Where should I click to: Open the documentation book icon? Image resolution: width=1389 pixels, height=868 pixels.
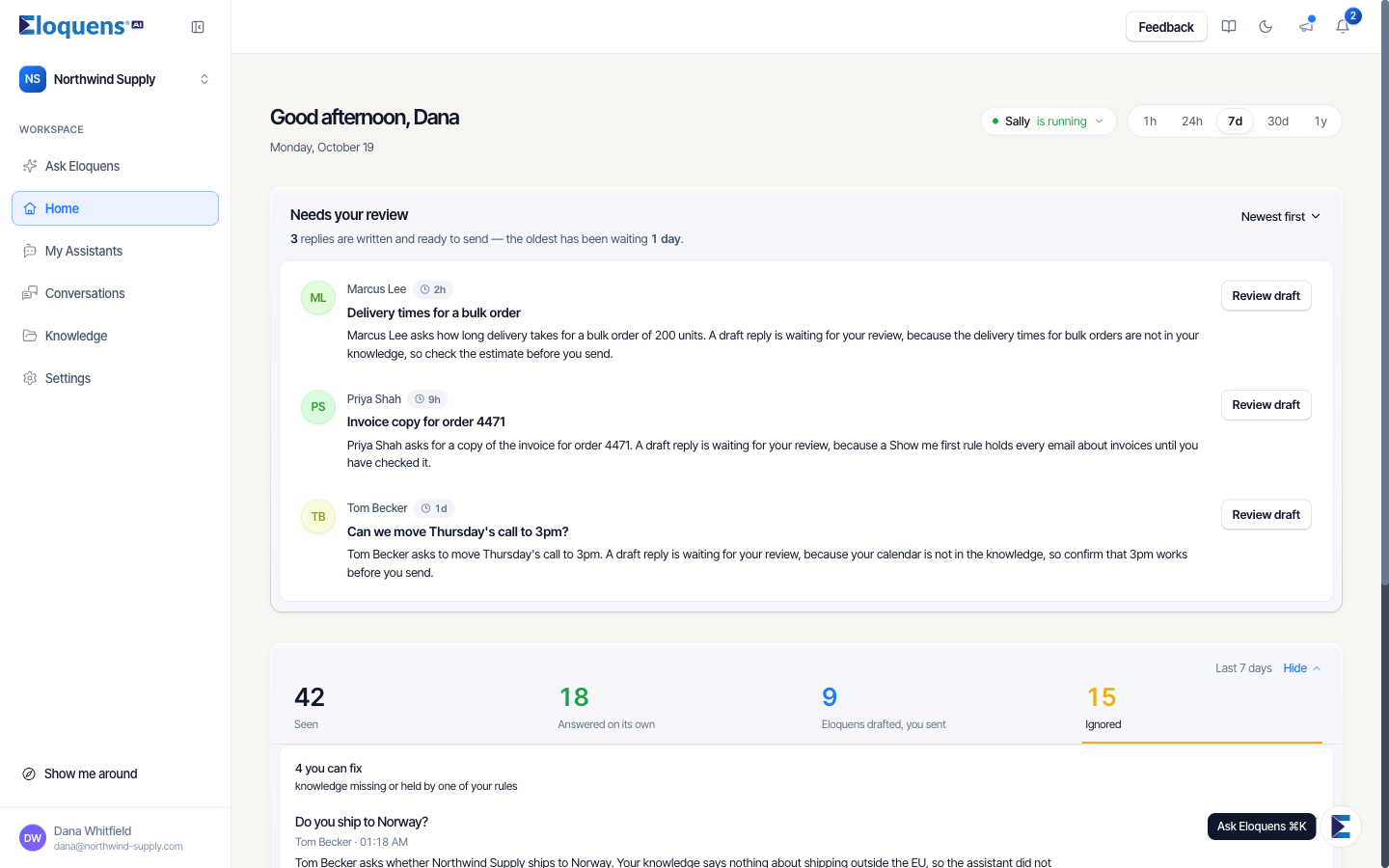click(1229, 27)
